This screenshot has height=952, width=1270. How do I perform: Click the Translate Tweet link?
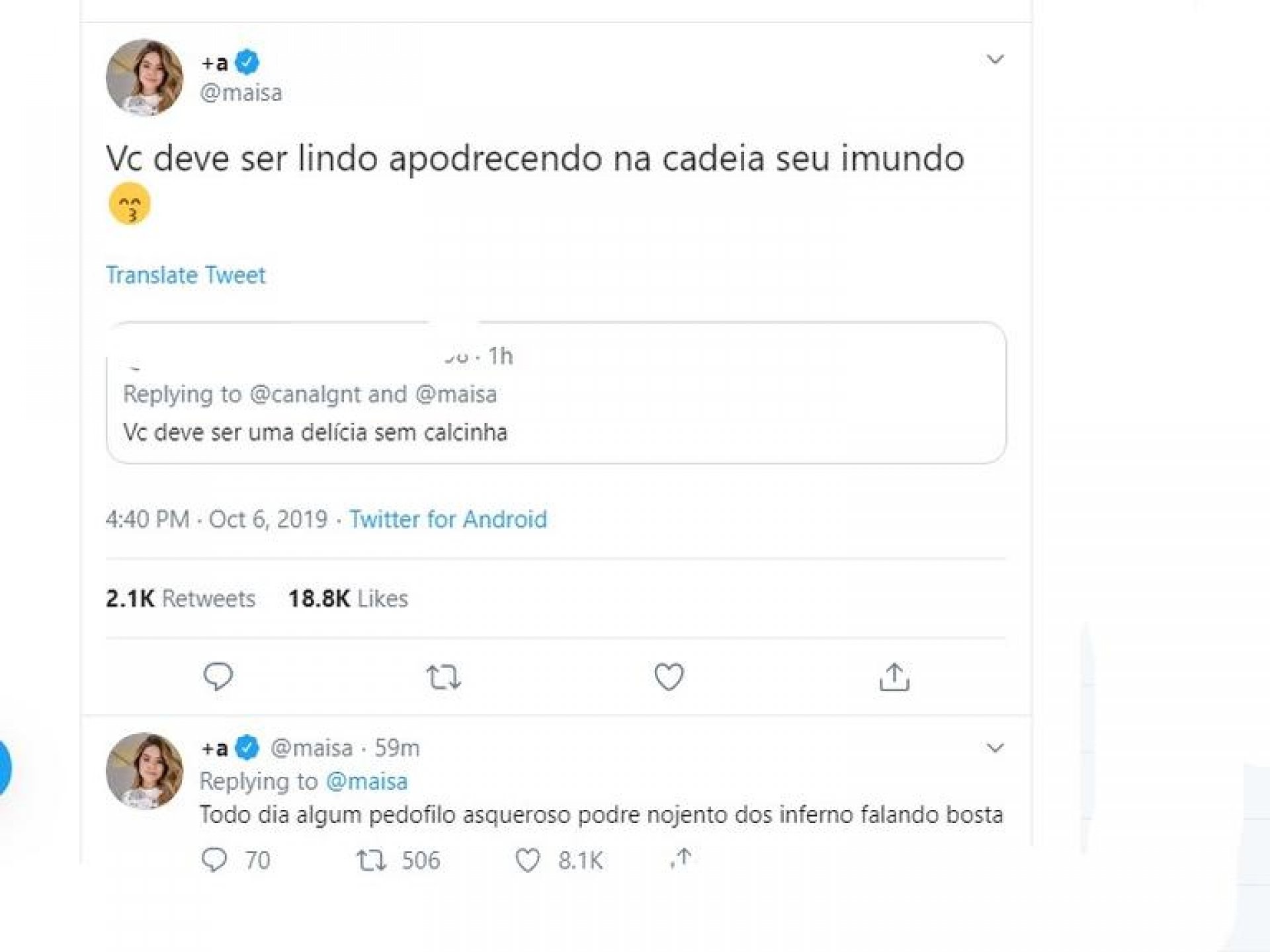pyautogui.click(x=185, y=275)
